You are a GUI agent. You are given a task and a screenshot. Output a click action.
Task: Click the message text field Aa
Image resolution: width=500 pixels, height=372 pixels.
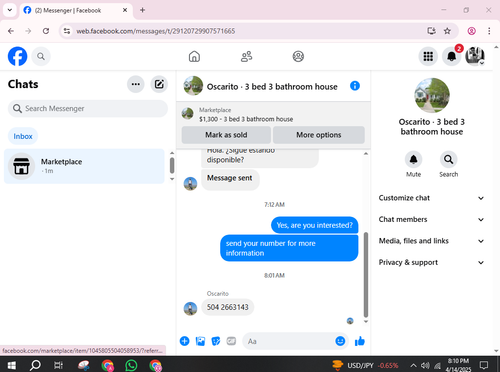[289, 341]
